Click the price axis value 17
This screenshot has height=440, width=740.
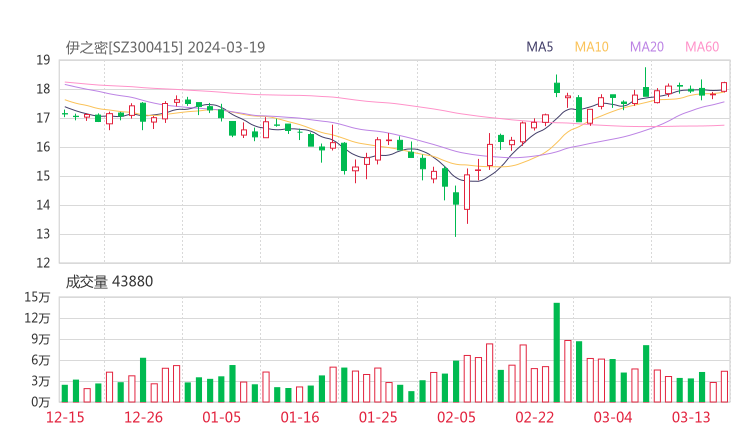tap(43, 118)
